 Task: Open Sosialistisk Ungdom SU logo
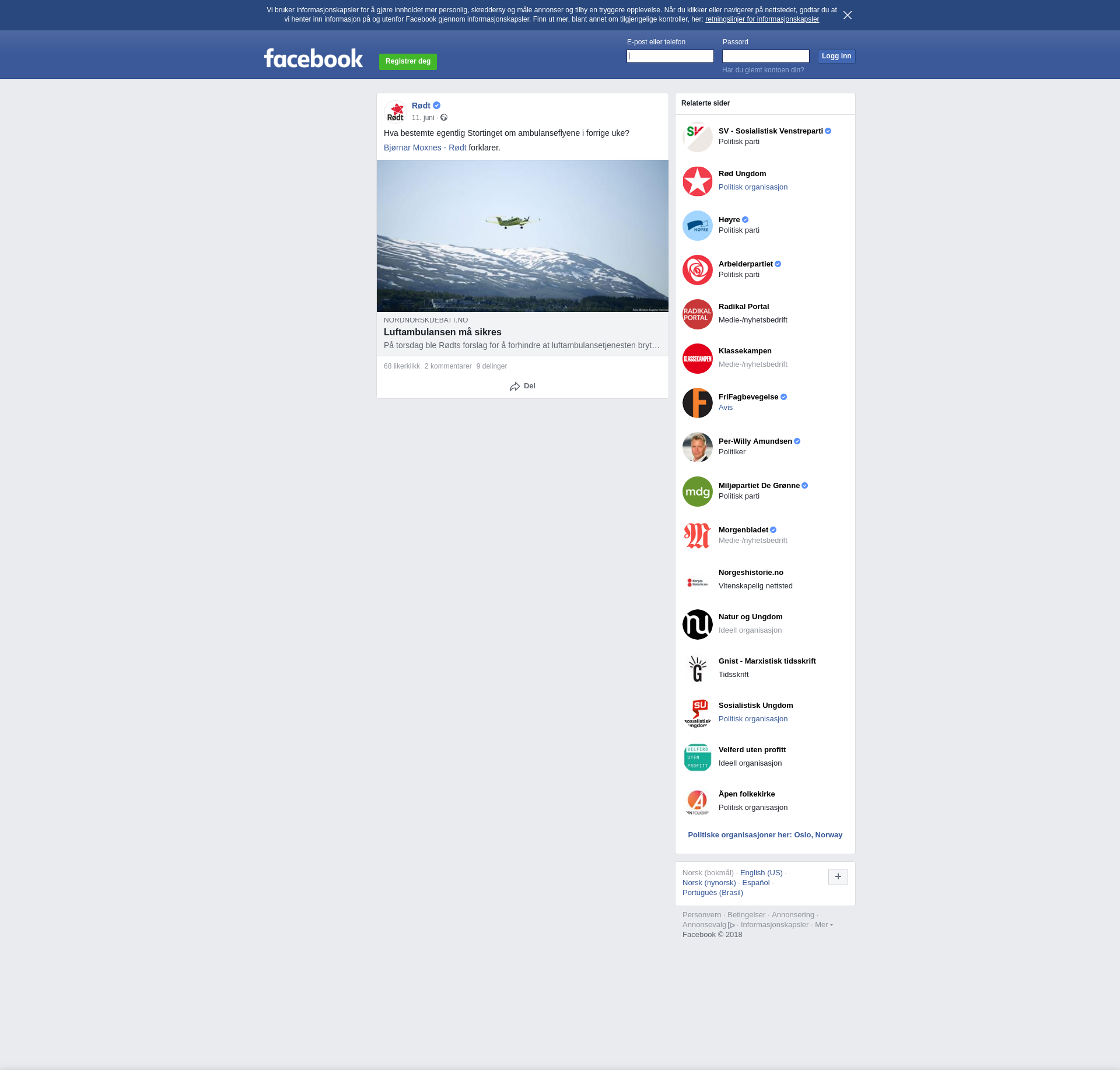(x=698, y=713)
